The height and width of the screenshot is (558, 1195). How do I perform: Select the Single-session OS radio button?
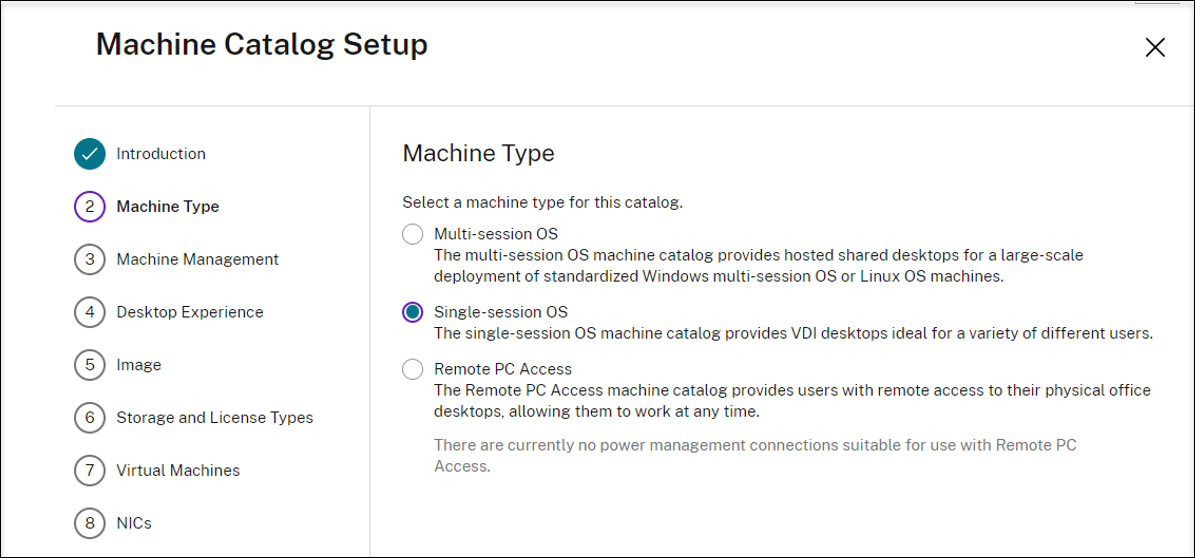(x=412, y=312)
